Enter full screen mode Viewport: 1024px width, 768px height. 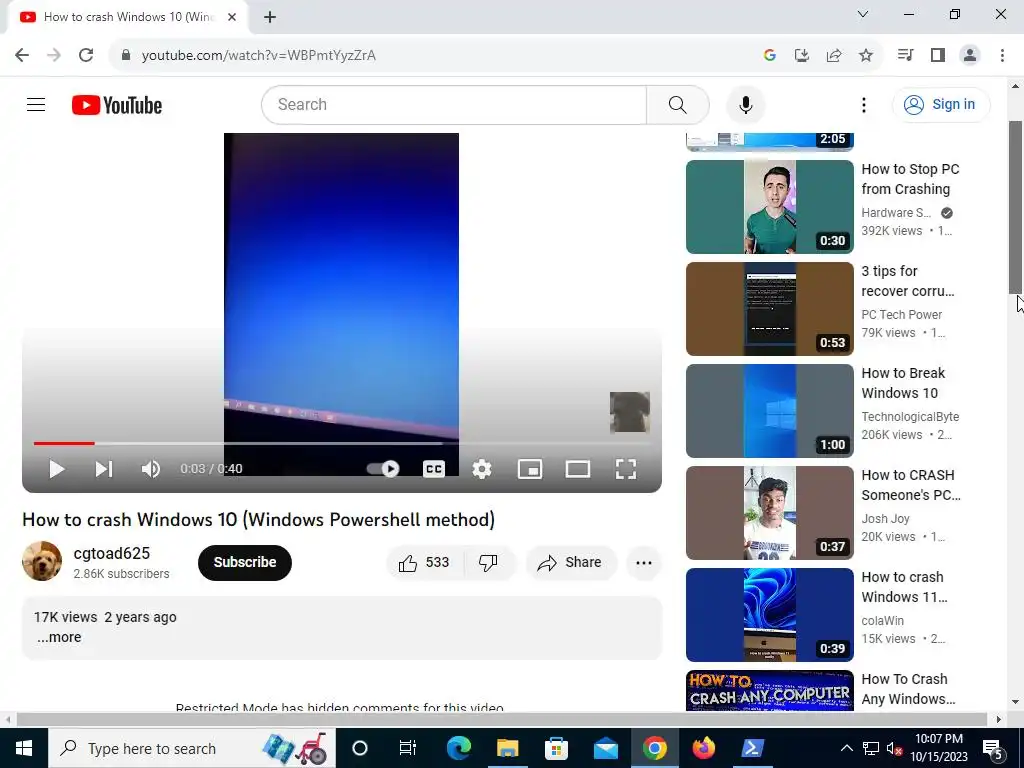point(626,469)
